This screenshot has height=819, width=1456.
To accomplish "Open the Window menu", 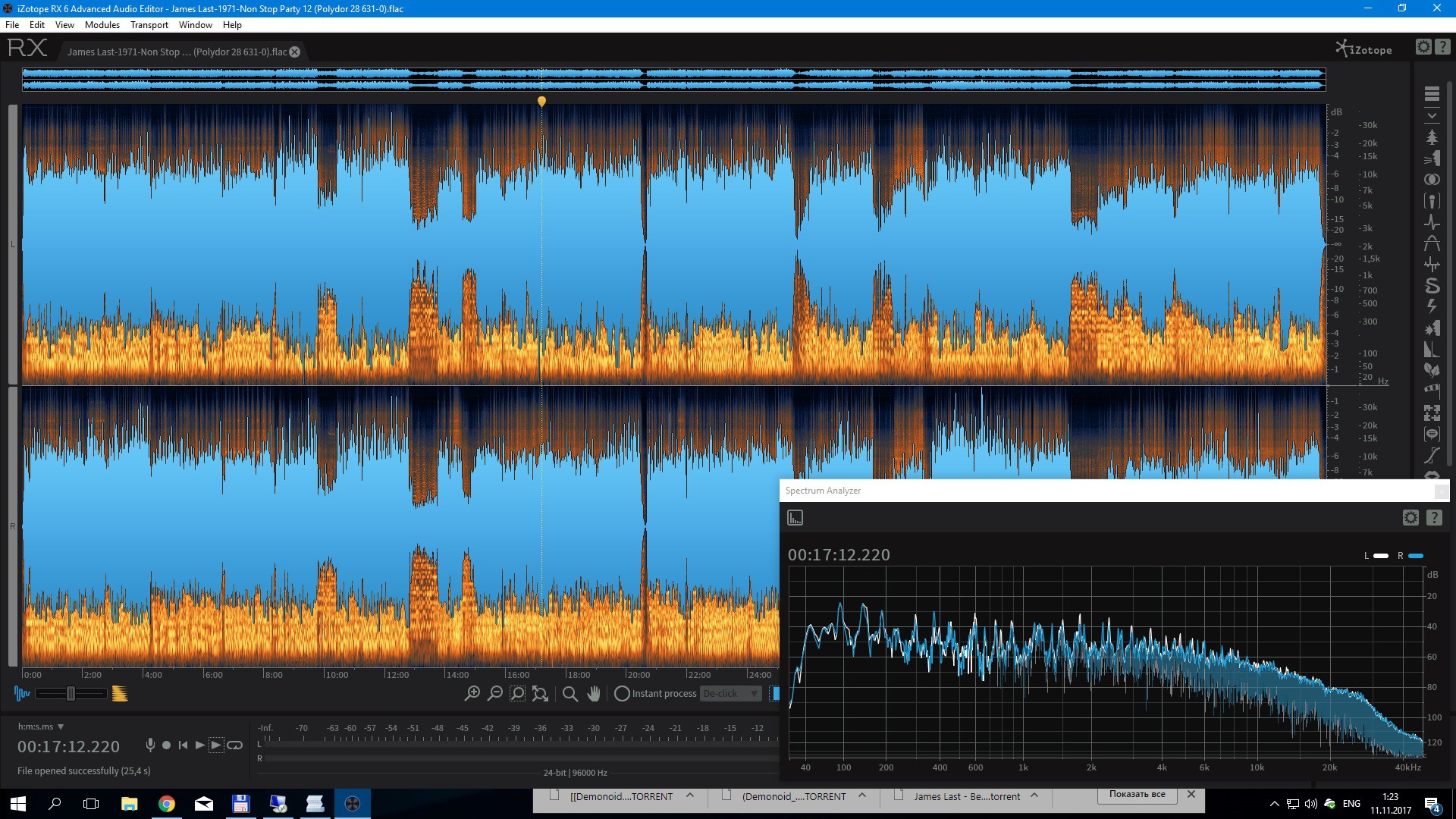I will click(196, 25).
